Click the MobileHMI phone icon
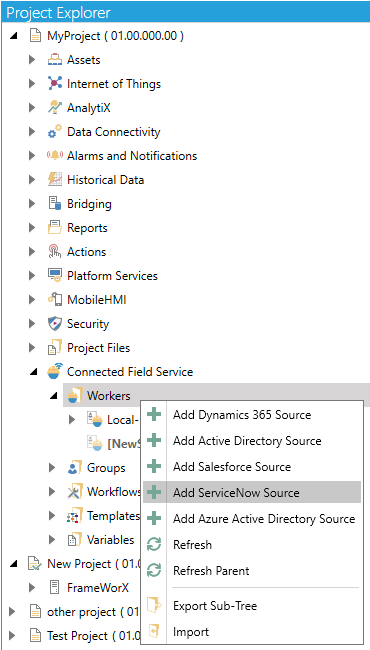This screenshot has height=650, width=370. coord(55,300)
